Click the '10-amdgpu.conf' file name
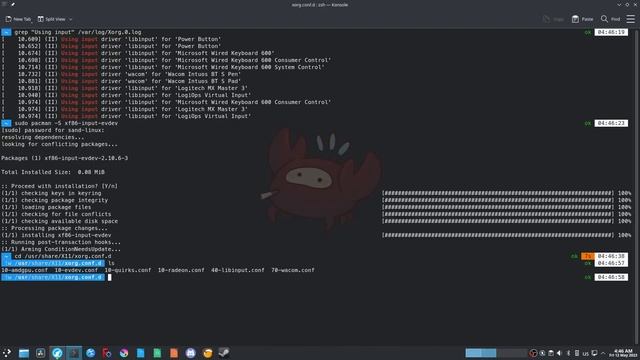640x360 pixels. click(24, 270)
